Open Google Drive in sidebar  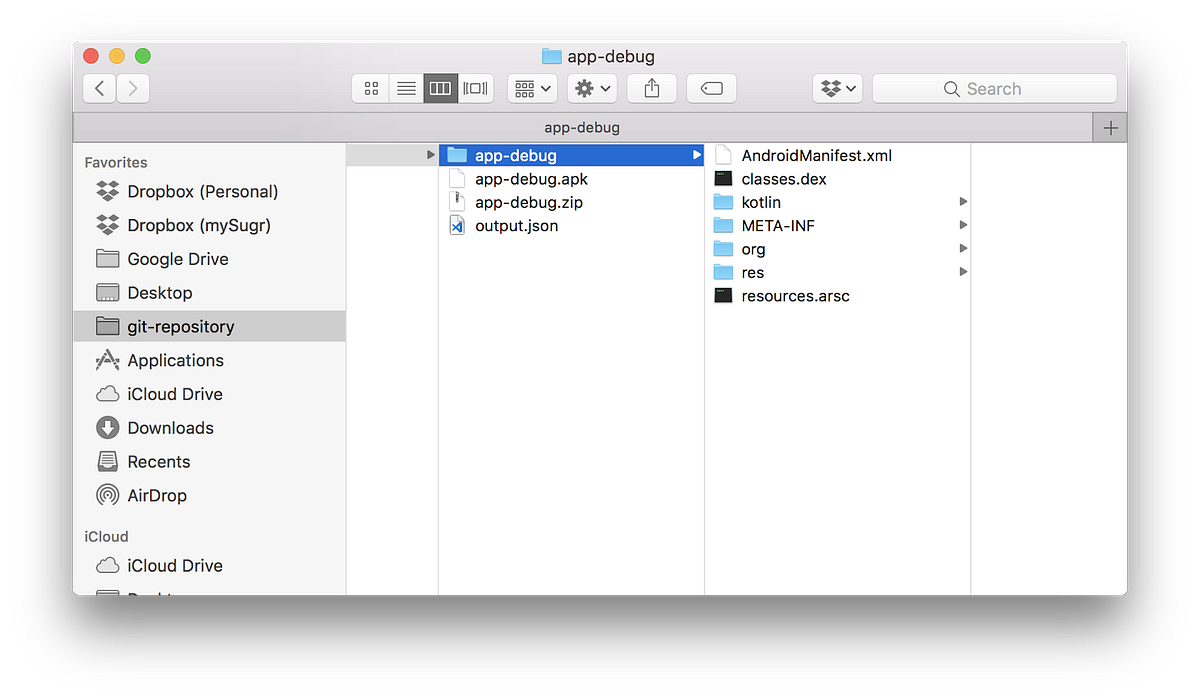(210, 259)
